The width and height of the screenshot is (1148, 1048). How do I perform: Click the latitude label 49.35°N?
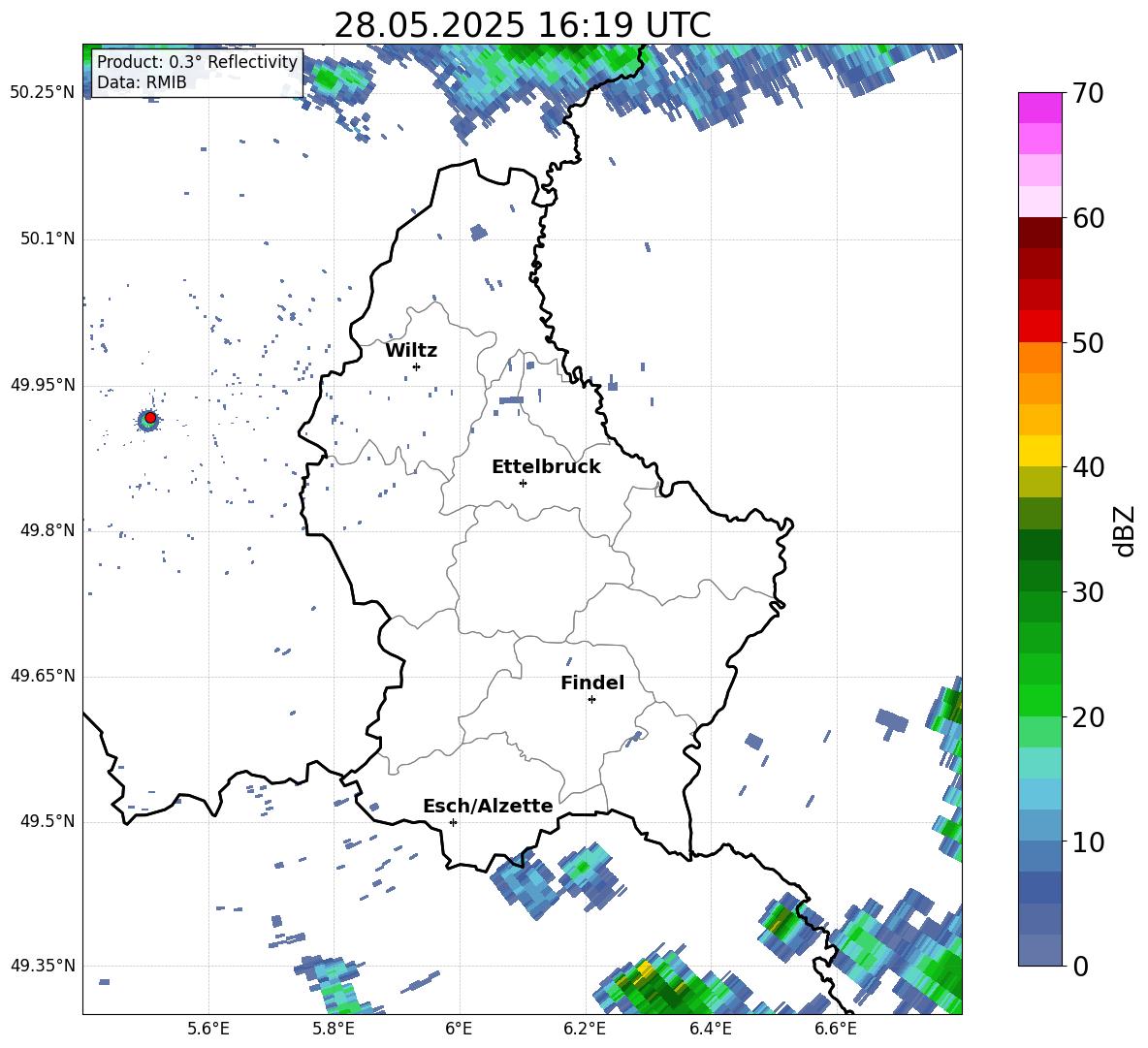coord(43,966)
